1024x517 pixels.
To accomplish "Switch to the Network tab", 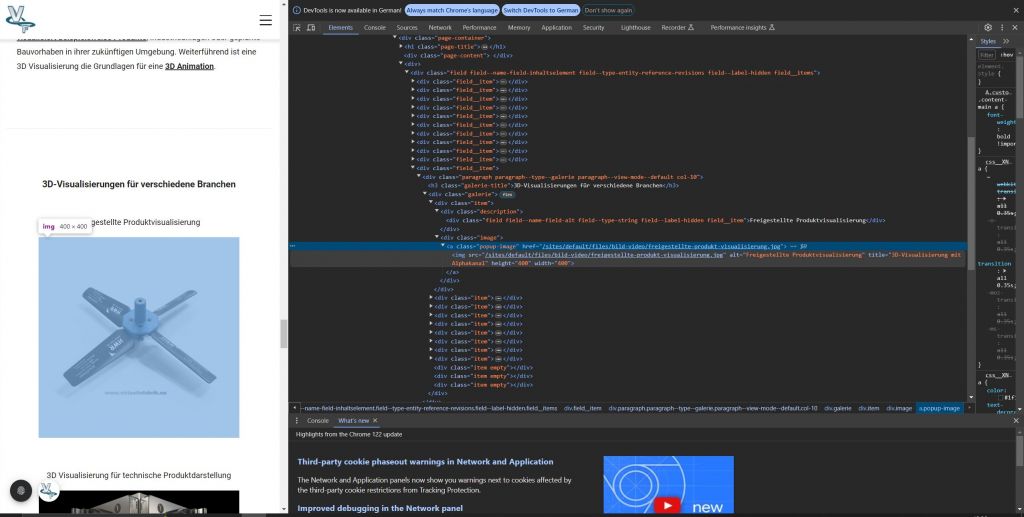I will click(439, 28).
